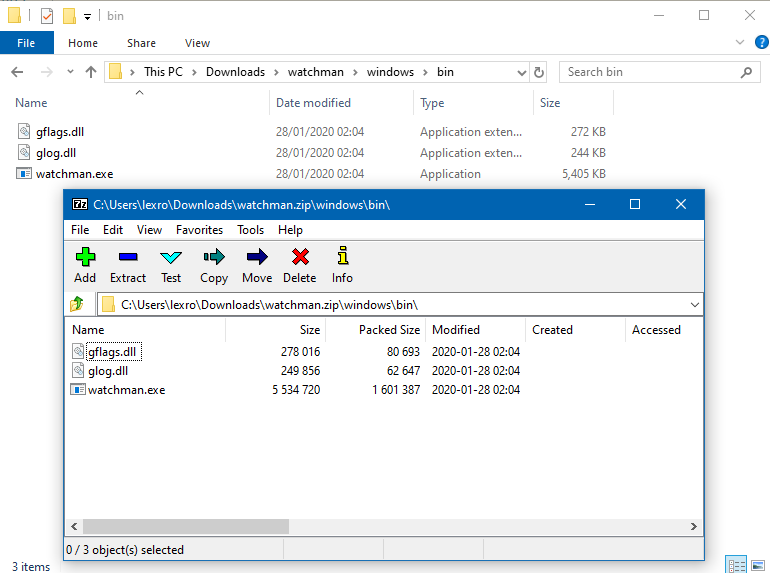The height and width of the screenshot is (573, 770).
Task: Open the 7-Zip Tools menu
Action: (x=250, y=230)
